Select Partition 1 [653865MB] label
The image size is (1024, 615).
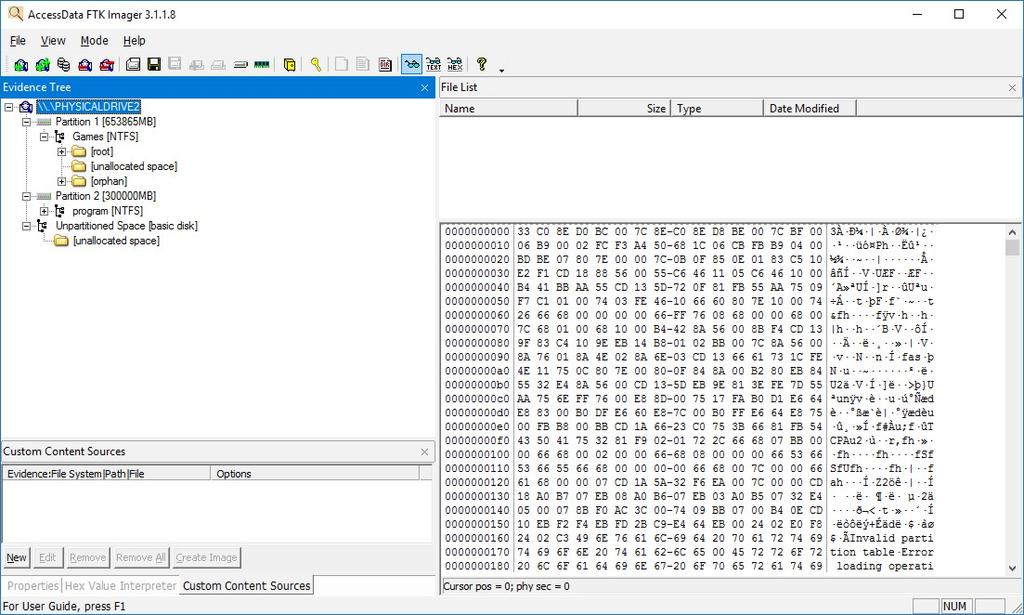[106, 121]
